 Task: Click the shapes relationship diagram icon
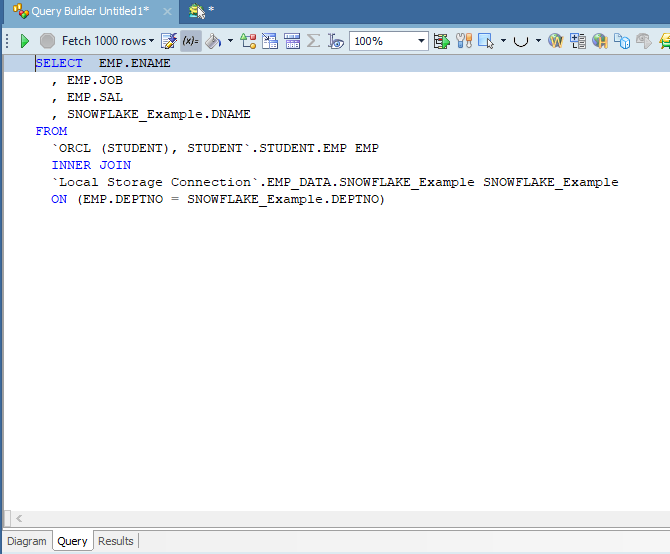[x=248, y=41]
